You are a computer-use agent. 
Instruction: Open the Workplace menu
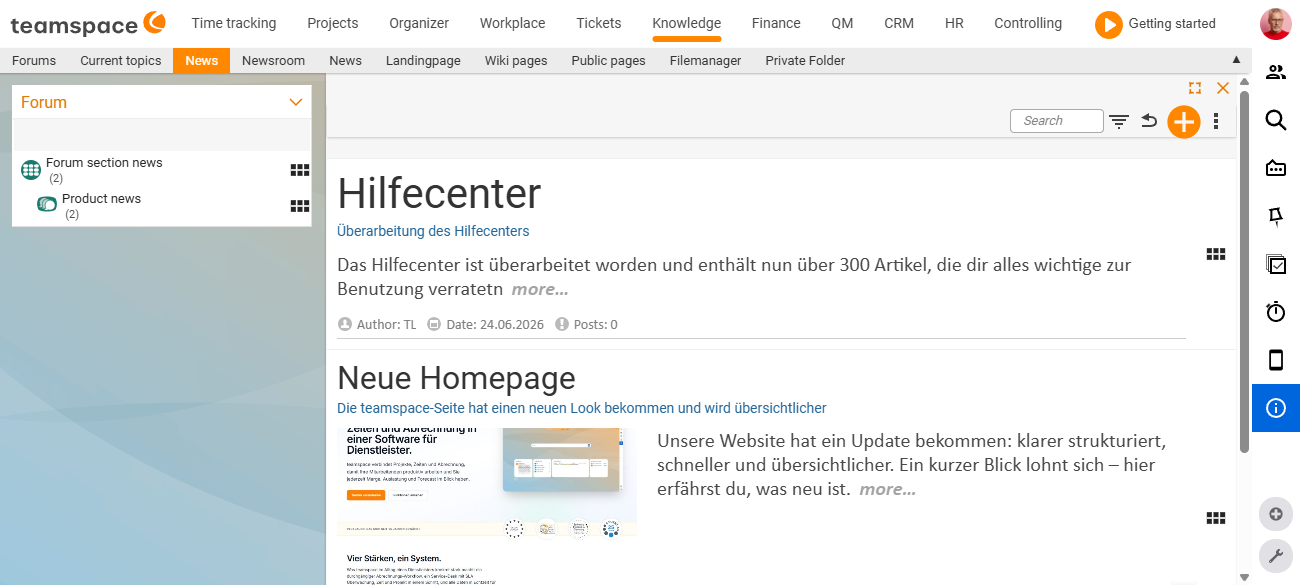(513, 23)
